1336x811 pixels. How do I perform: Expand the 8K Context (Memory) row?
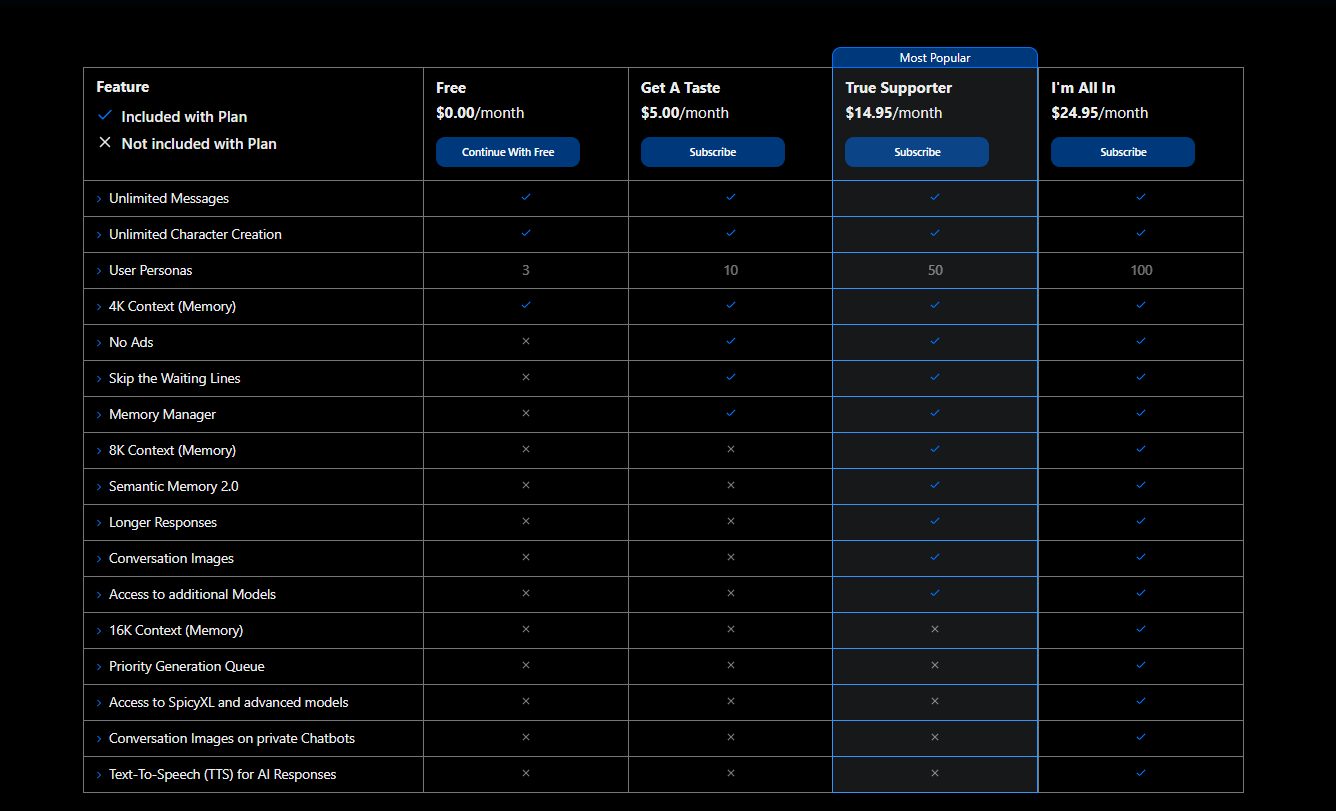(x=99, y=451)
